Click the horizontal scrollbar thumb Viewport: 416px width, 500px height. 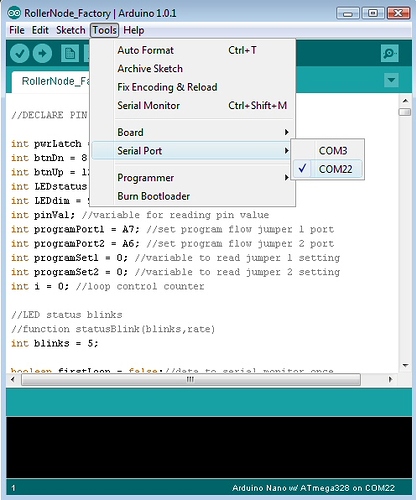(x=191, y=379)
